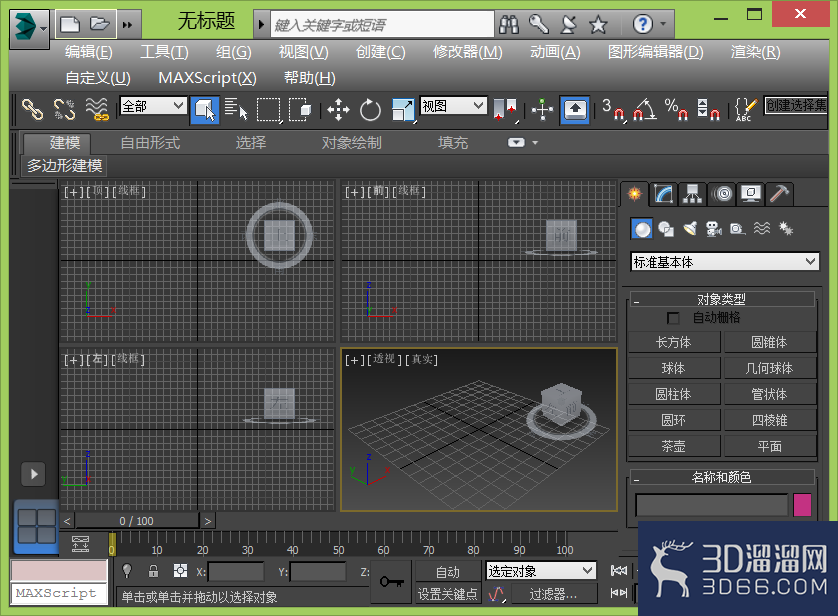Viewport: 838px width, 616px height.
Task: Switch to the 对象绘制 ribbon tab
Action: 352,143
